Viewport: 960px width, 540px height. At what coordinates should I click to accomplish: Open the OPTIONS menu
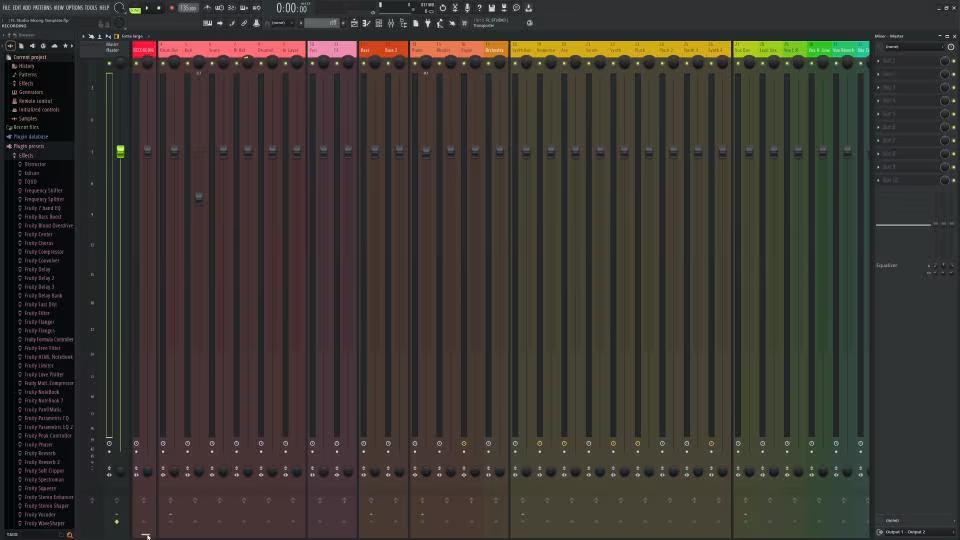pyautogui.click(x=74, y=8)
